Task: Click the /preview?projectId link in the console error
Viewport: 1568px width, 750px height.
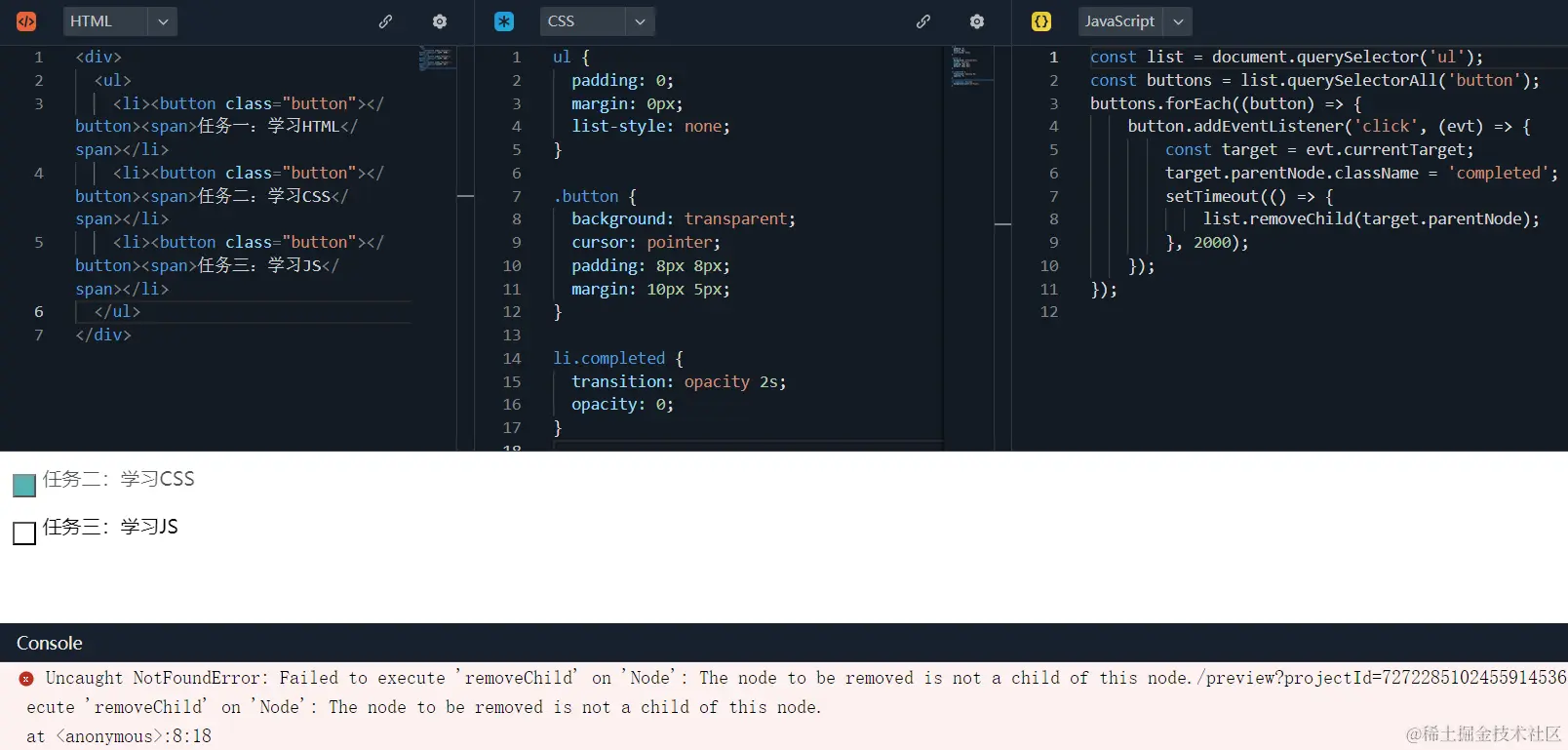Action: coord(1382,679)
